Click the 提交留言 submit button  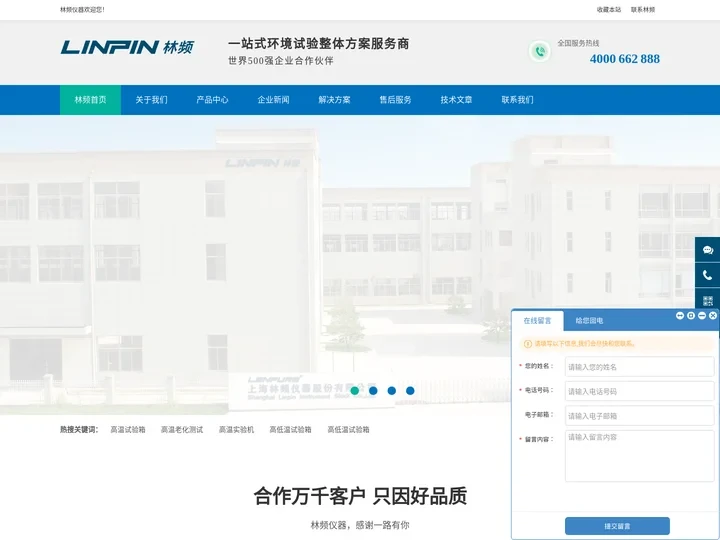617,526
